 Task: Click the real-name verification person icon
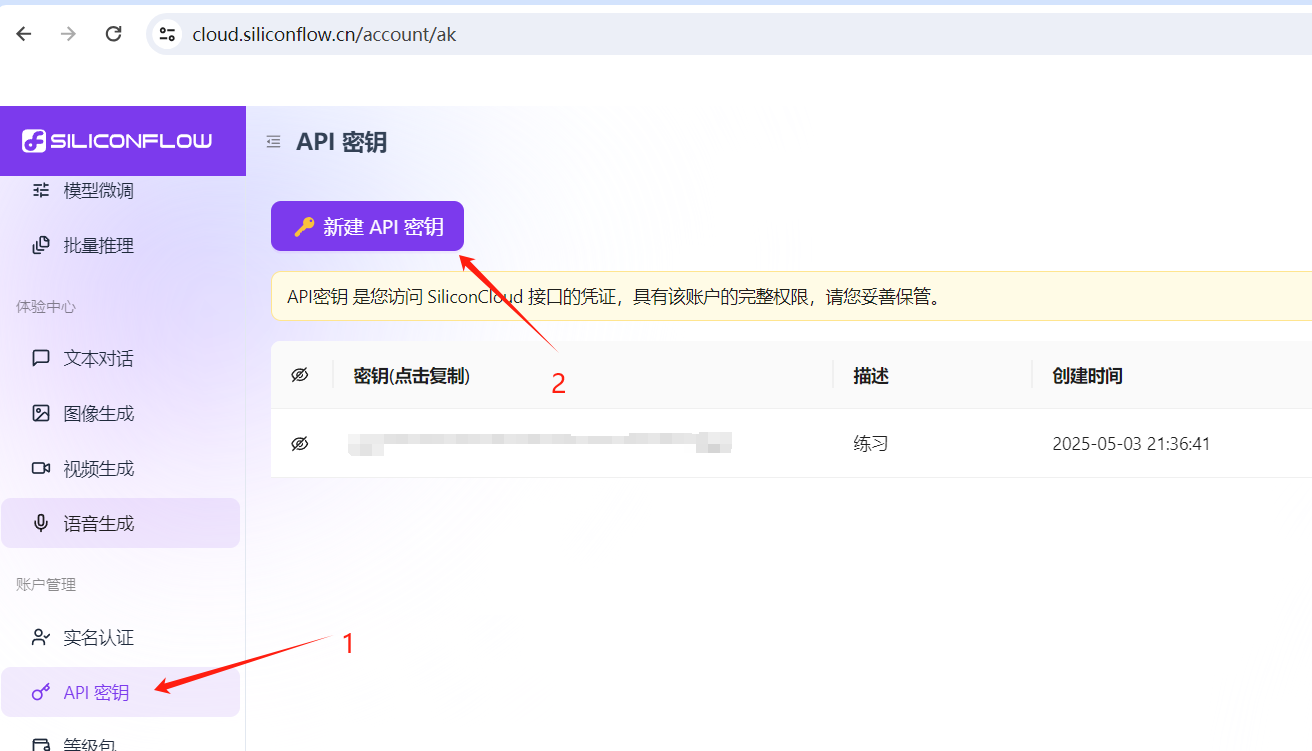[x=41, y=637]
